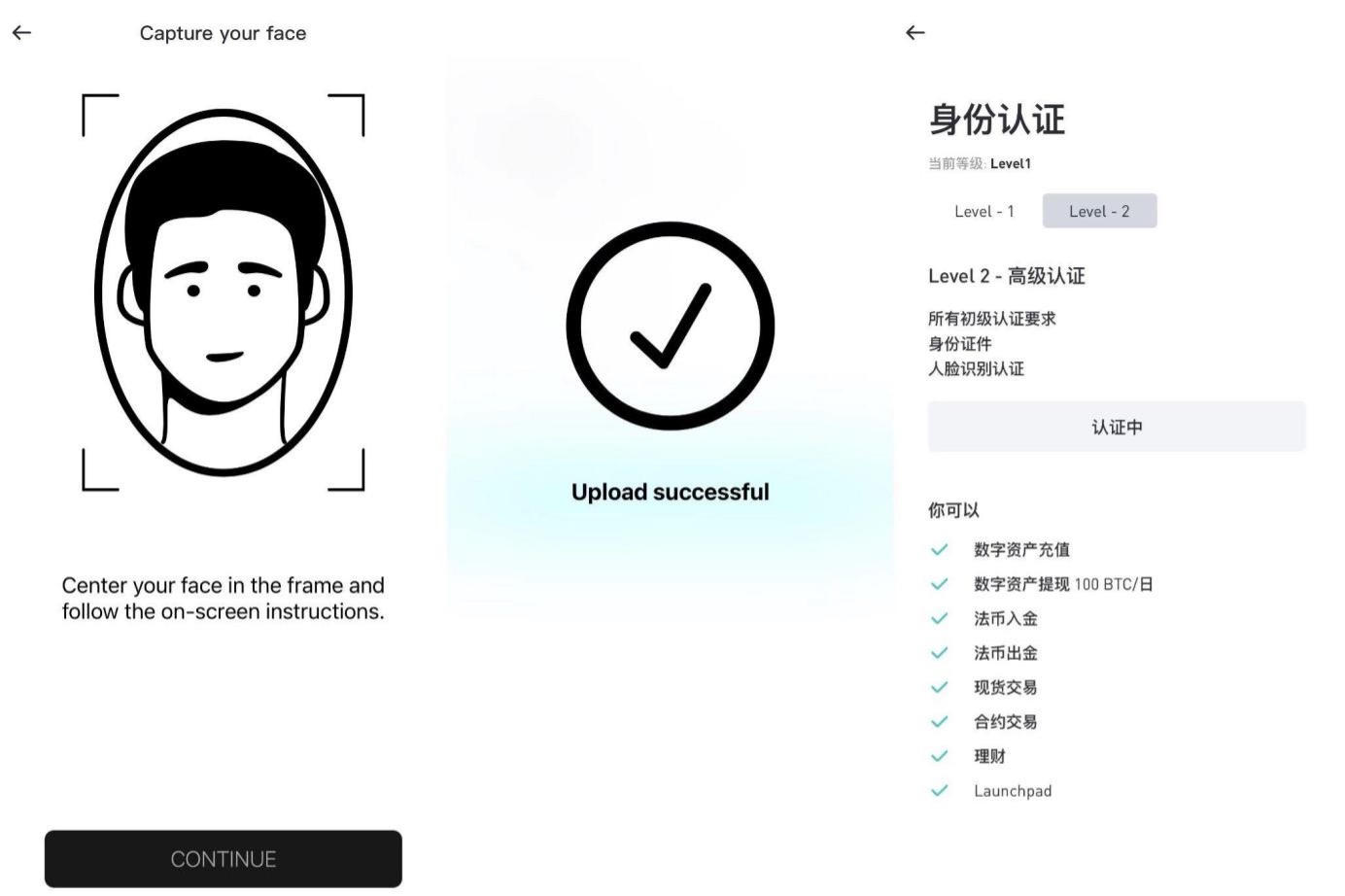Select the Level - 2 tab

(1099, 211)
